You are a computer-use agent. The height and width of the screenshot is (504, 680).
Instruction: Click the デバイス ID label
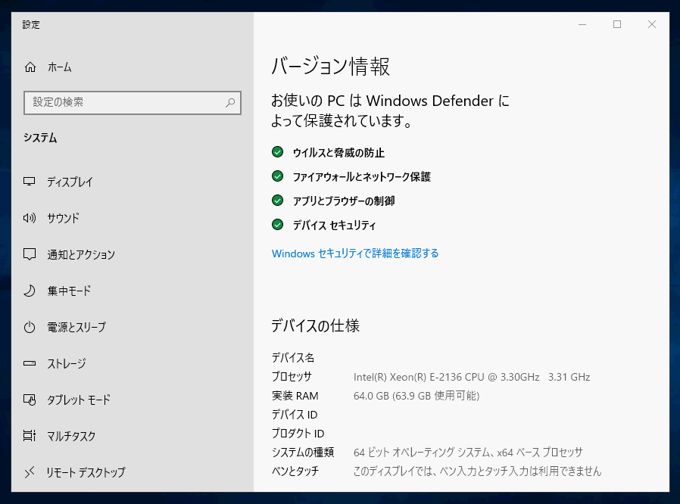pos(294,415)
